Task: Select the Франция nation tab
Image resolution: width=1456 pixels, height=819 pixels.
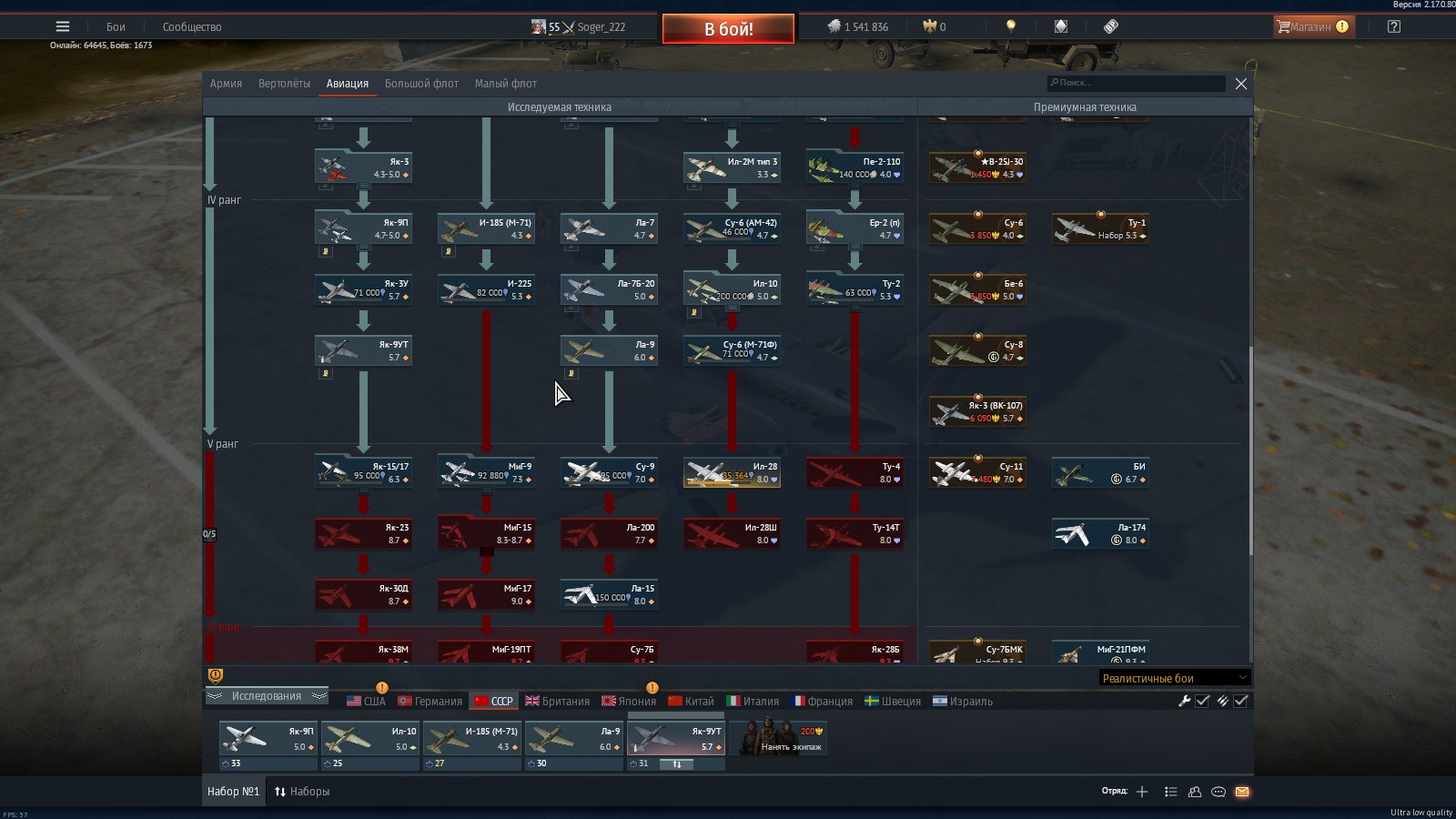Action: (x=823, y=701)
